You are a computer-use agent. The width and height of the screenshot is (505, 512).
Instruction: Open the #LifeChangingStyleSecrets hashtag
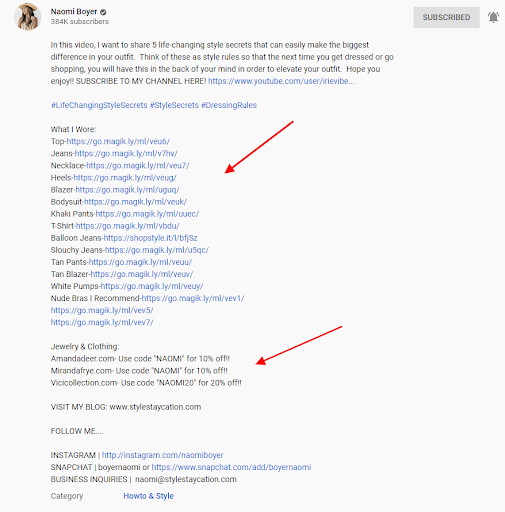click(99, 105)
